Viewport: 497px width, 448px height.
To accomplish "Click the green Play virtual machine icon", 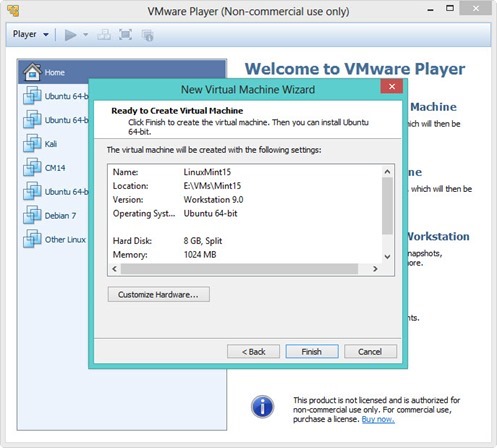I will coord(70,35).
